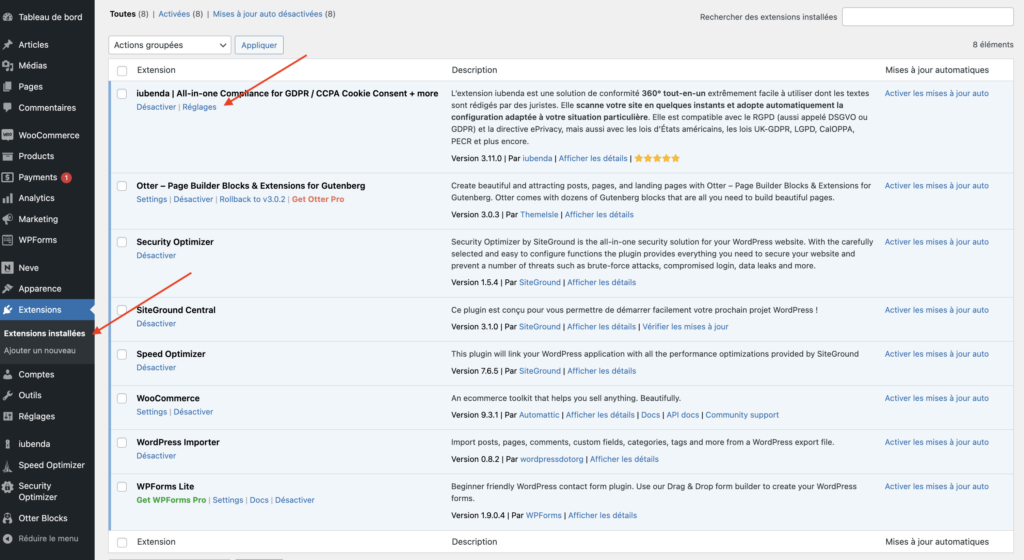Open Réglages link under iubenda plugin
The width and height of the screenshot is (1024, 560).
pyautogui.click(x=199, y=107)
